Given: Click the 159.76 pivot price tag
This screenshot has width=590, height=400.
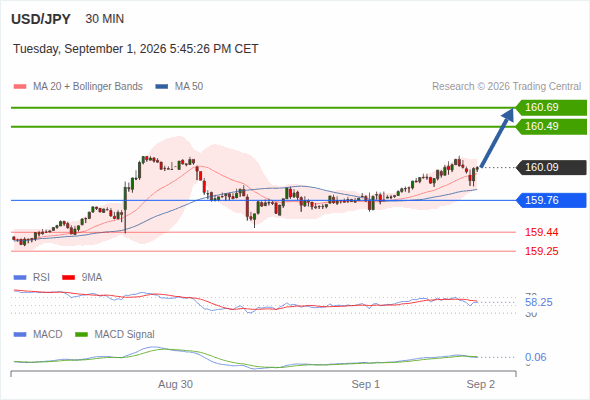Looking at the screenshot, I should pos(551,200).
